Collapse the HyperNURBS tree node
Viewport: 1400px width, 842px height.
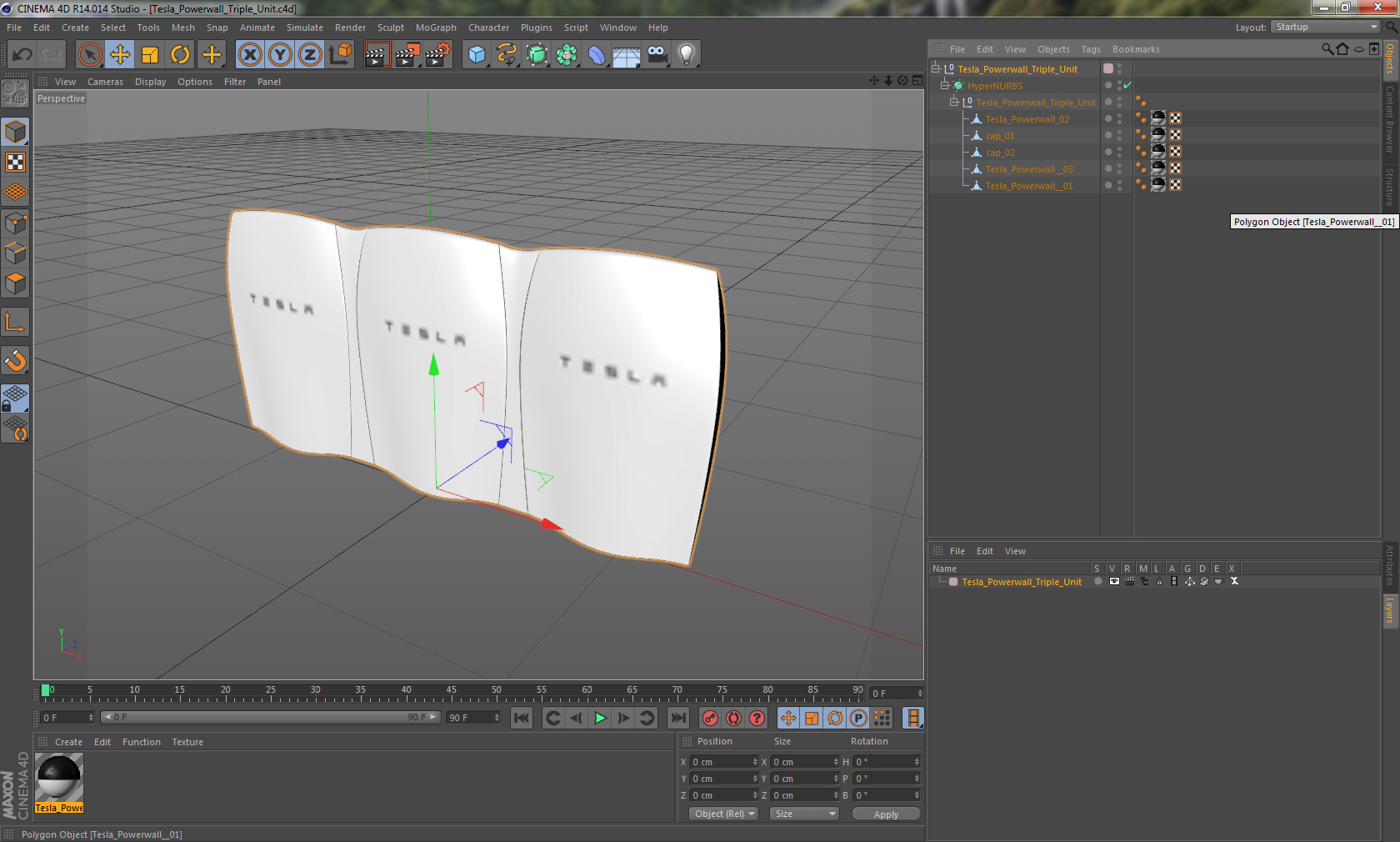tap(945, 86)
